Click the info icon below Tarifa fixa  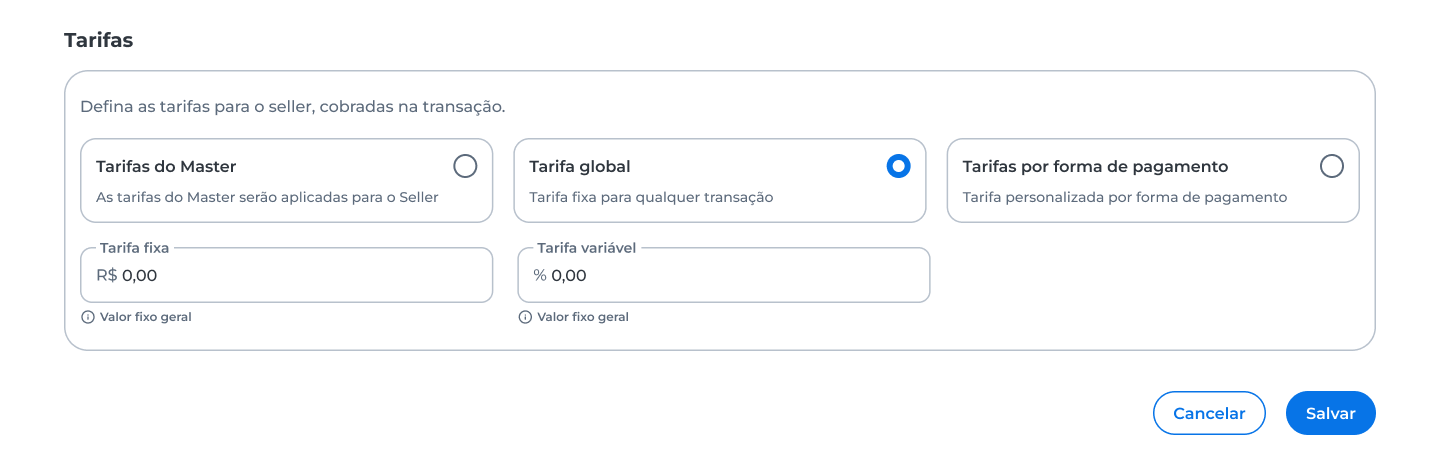coord(88,317)
